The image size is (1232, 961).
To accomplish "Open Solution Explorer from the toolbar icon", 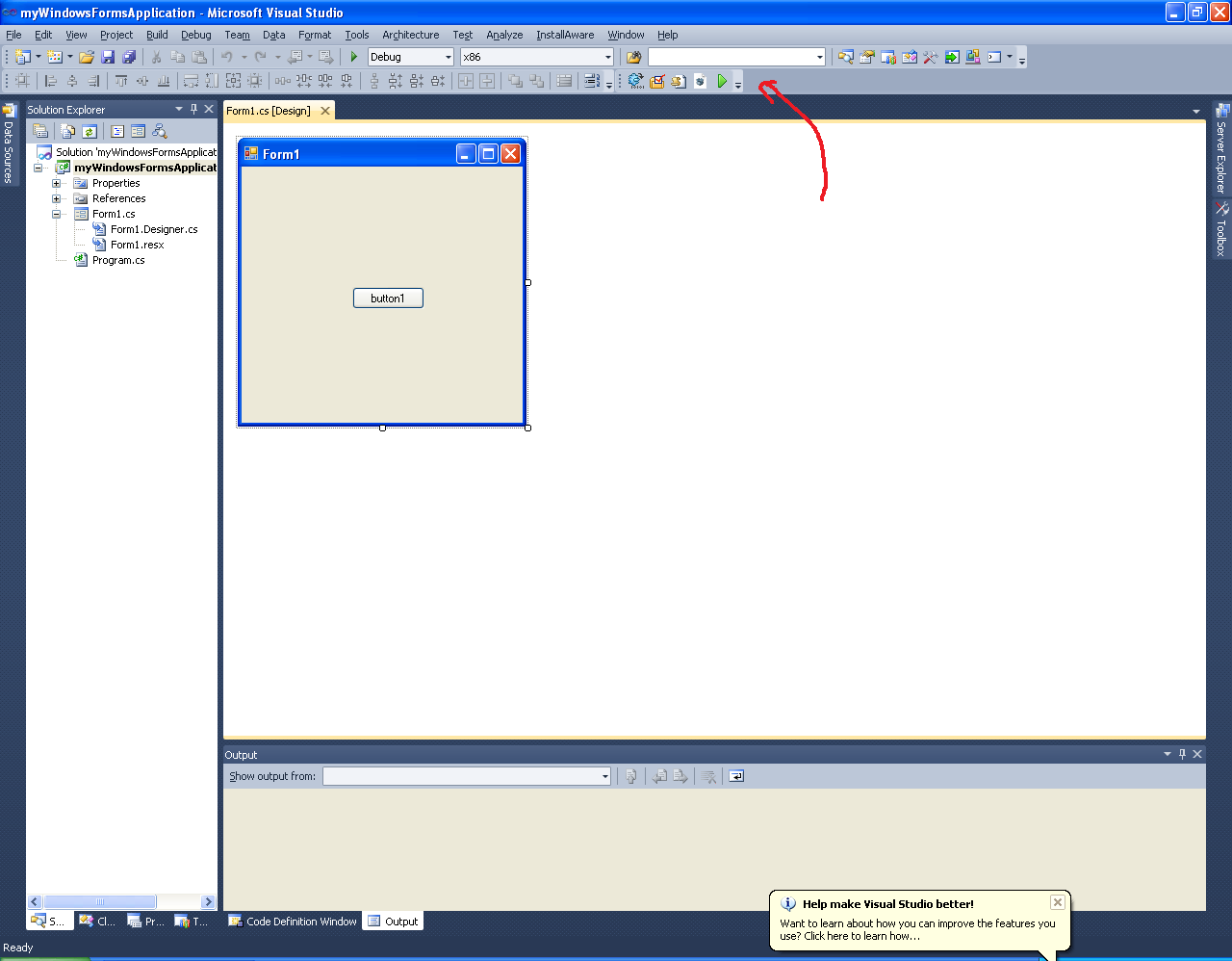I will tap(846, 57).
